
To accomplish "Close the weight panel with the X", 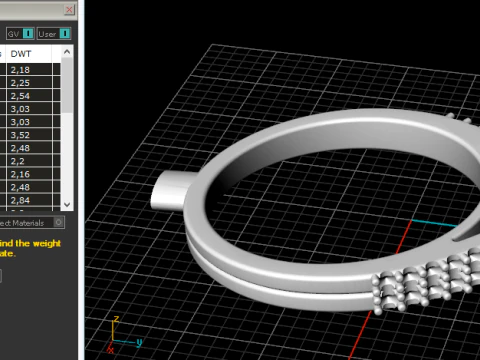I will (x=69, y=10).
